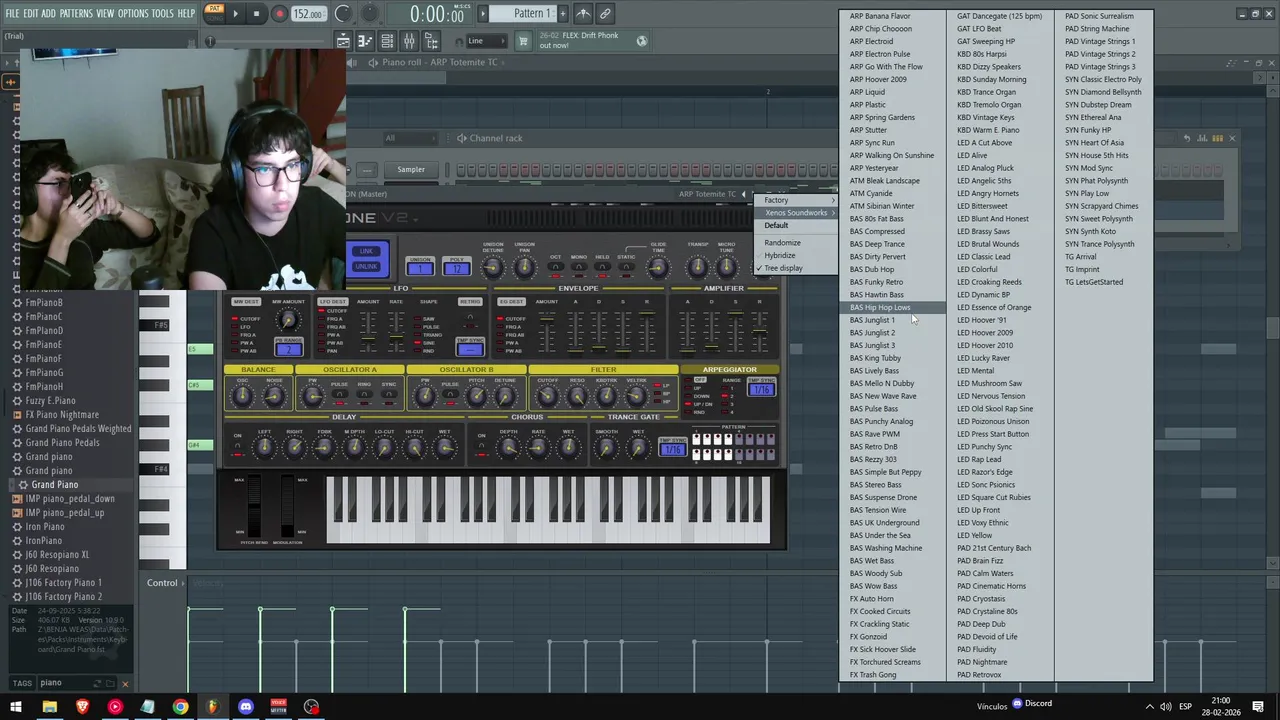
Task: Expand the Xenos Soundworks submenu
Action: (x=796, y=212)
